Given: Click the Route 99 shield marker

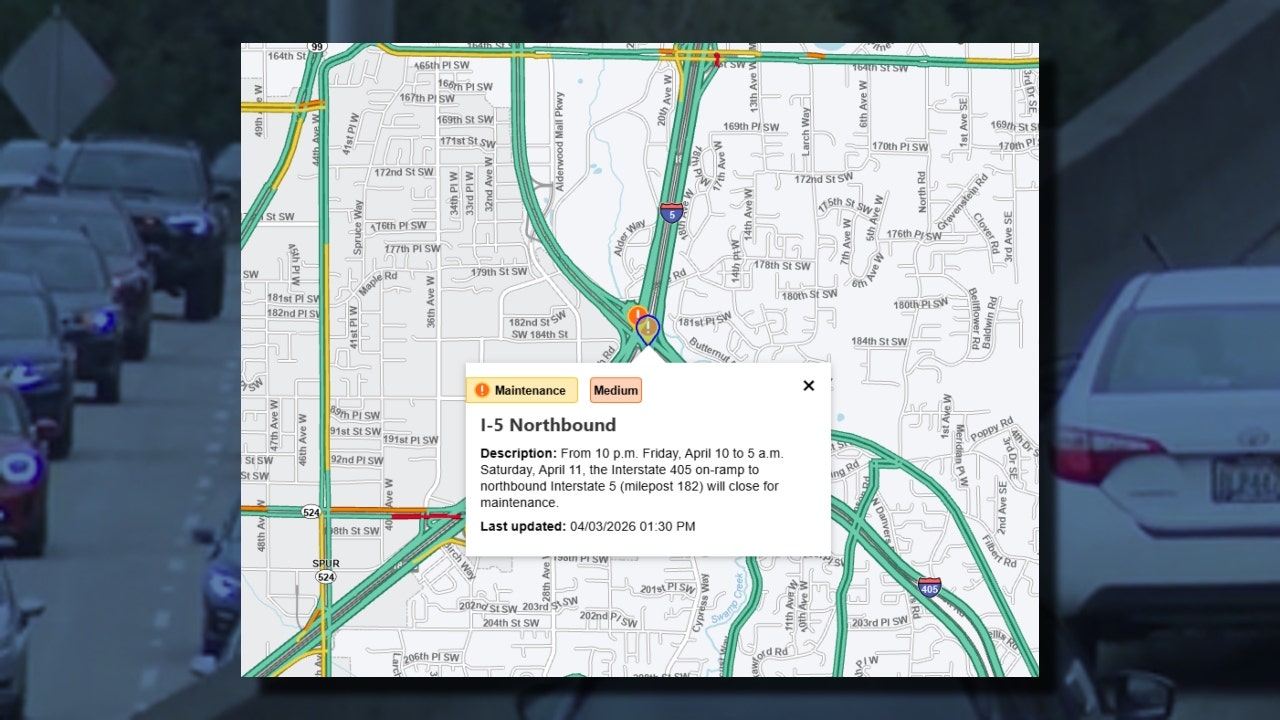Looking at the screenshot, I should click(317, 47).
